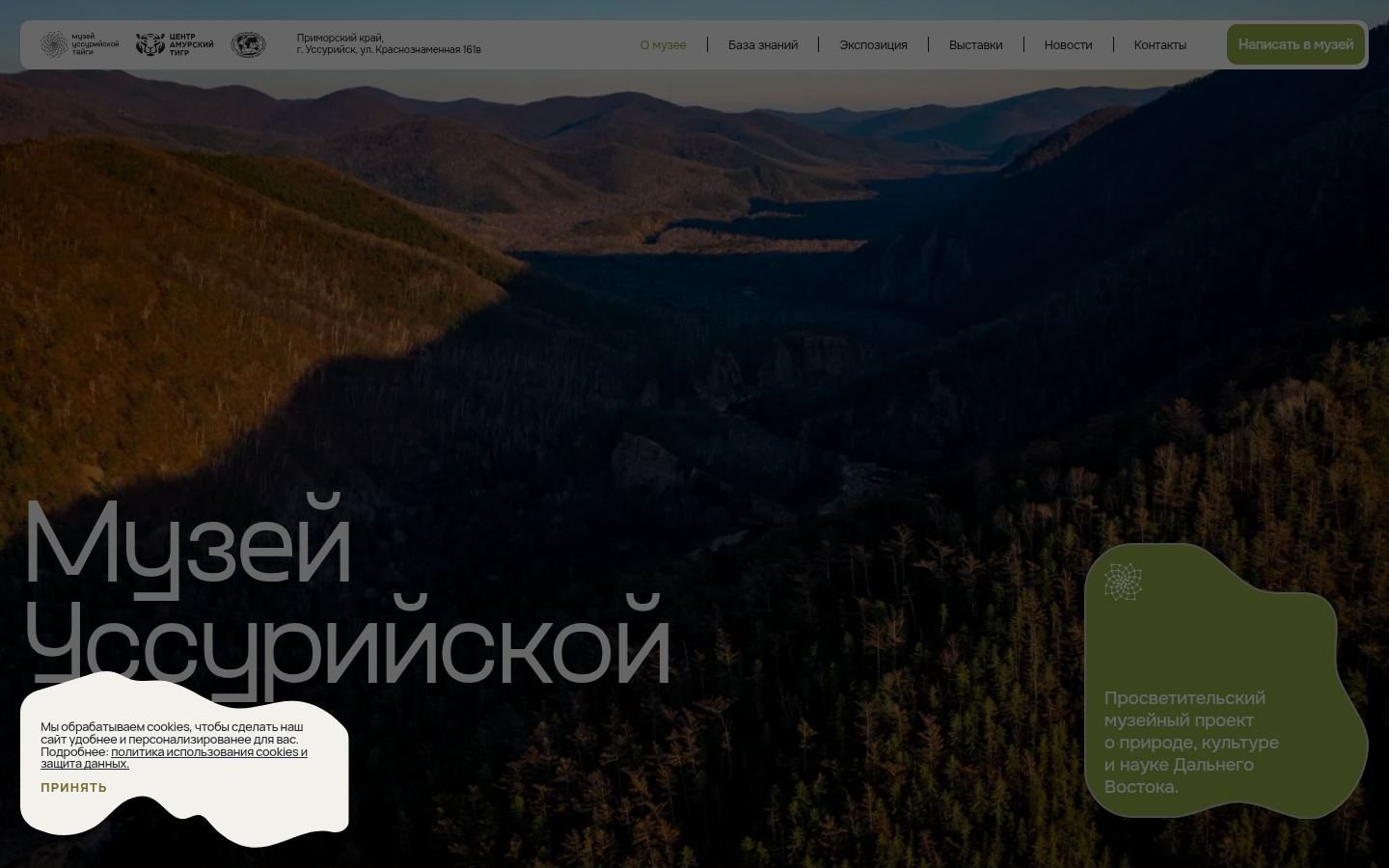The image size is (1389, 868).
Task: Go to База знаний section
Action: click(763, 44)
